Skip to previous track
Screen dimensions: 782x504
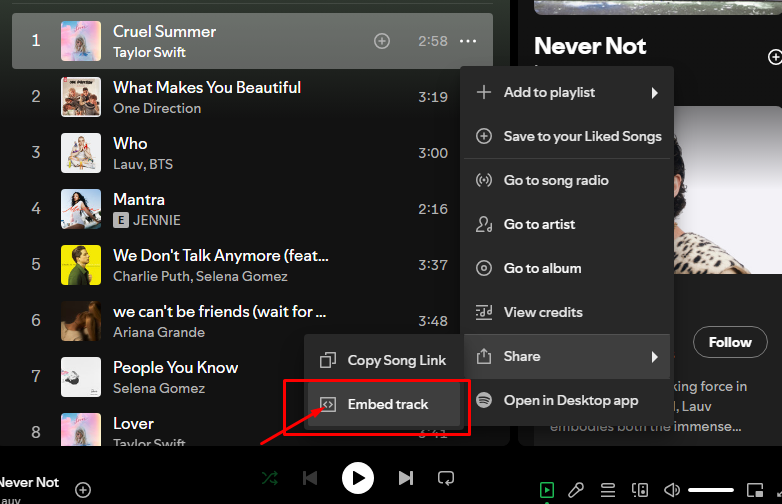point(310,479)
